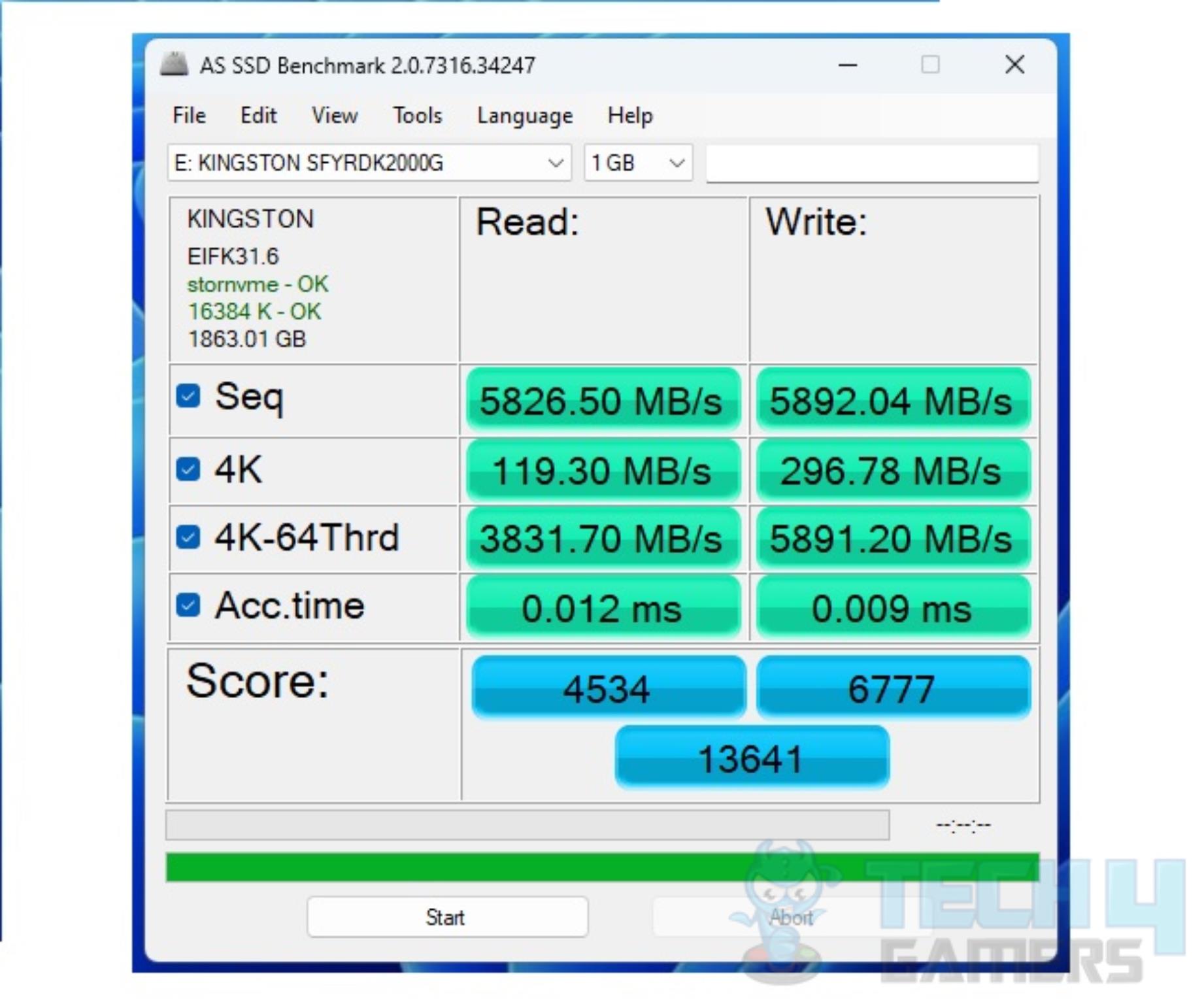This screenshot has width=1204, height=1004.
Task: Click the EIFK31.6 firmware text
Action: [233, 256]
